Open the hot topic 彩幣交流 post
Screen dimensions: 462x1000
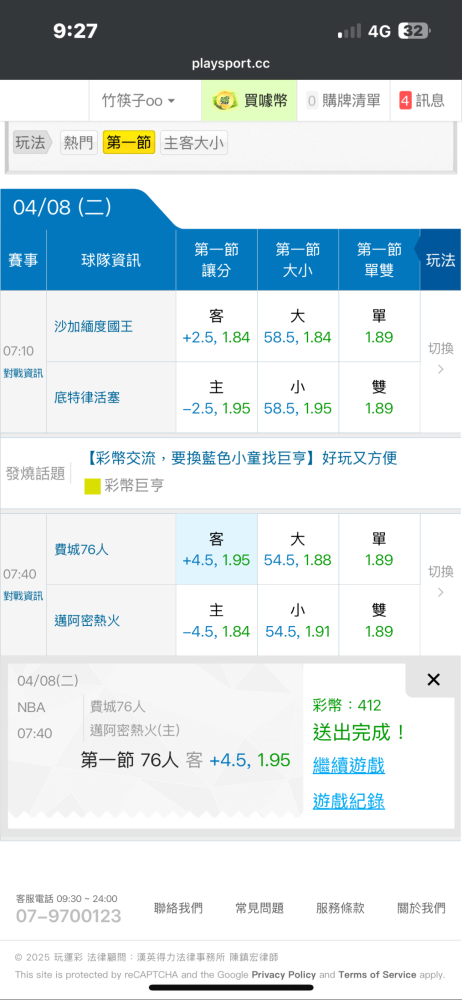pos(241,458)
